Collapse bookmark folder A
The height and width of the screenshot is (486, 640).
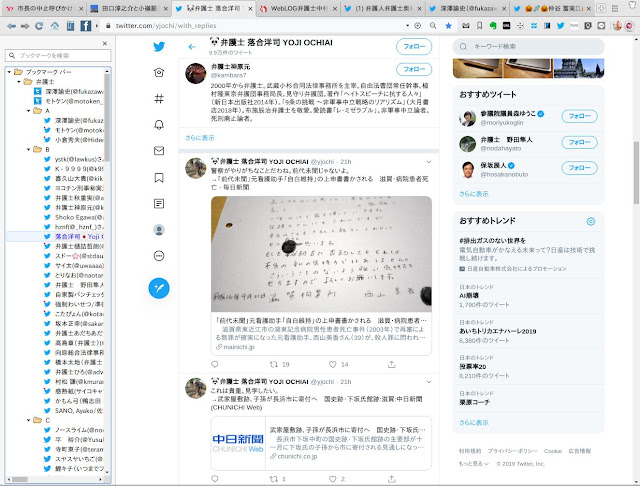[x=29, y=111]
